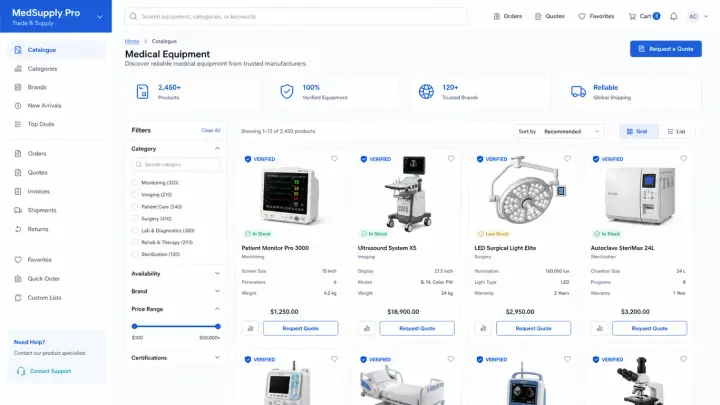720x405 pixels.
Task: Compare the Ultrasound System X5
Action: click(367, 328)
